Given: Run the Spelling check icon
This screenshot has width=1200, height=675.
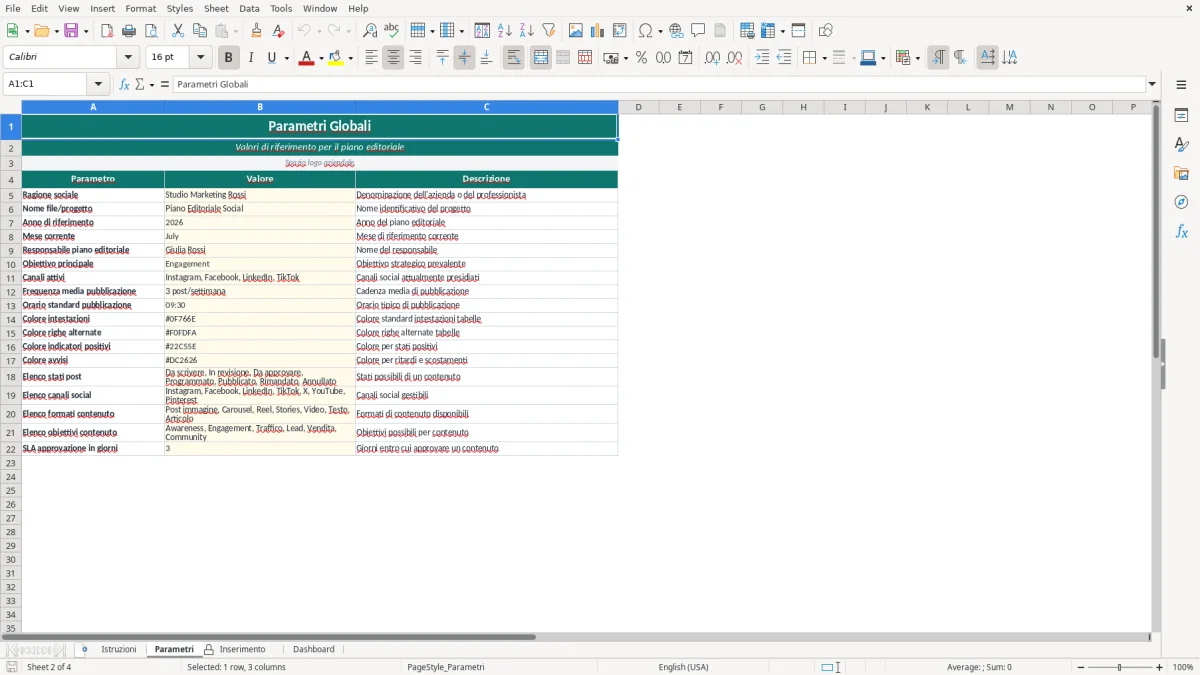Looking at the screenshot, I should [x=391, y=31].
